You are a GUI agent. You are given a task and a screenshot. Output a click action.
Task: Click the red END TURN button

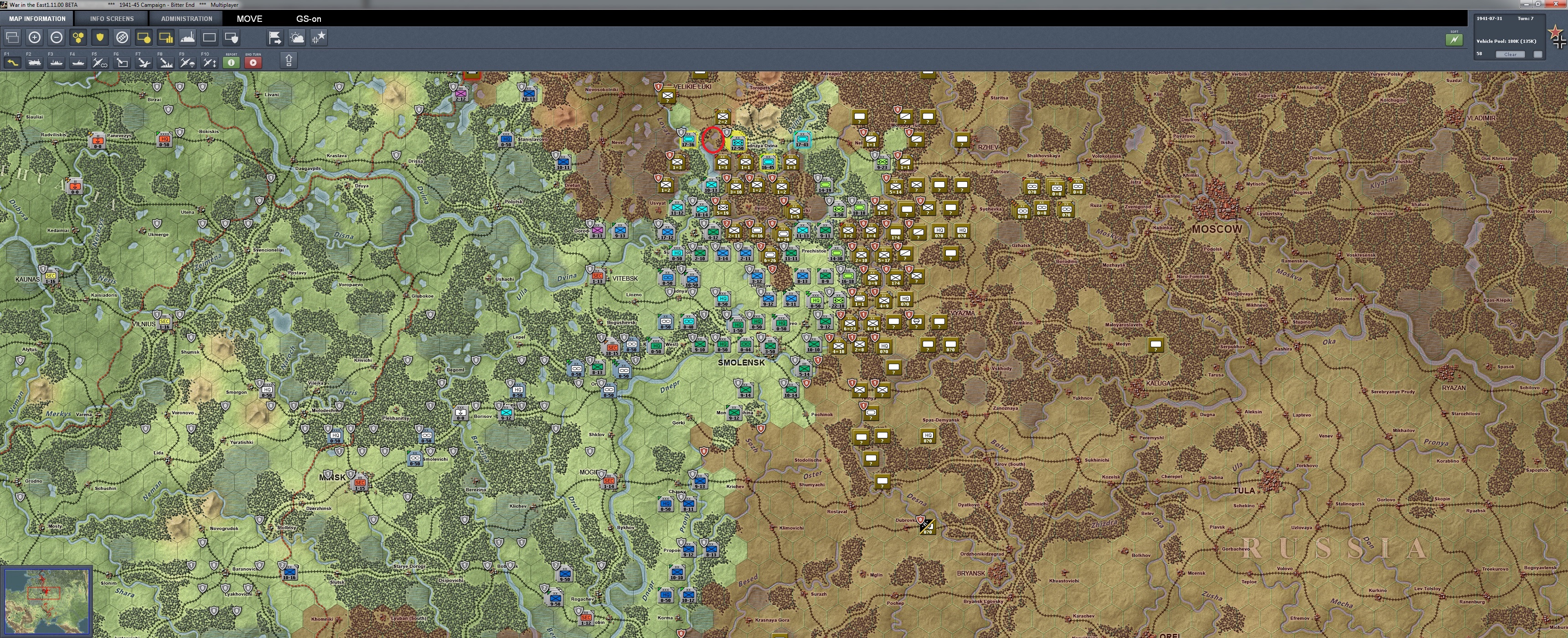(x=253, y=62)
